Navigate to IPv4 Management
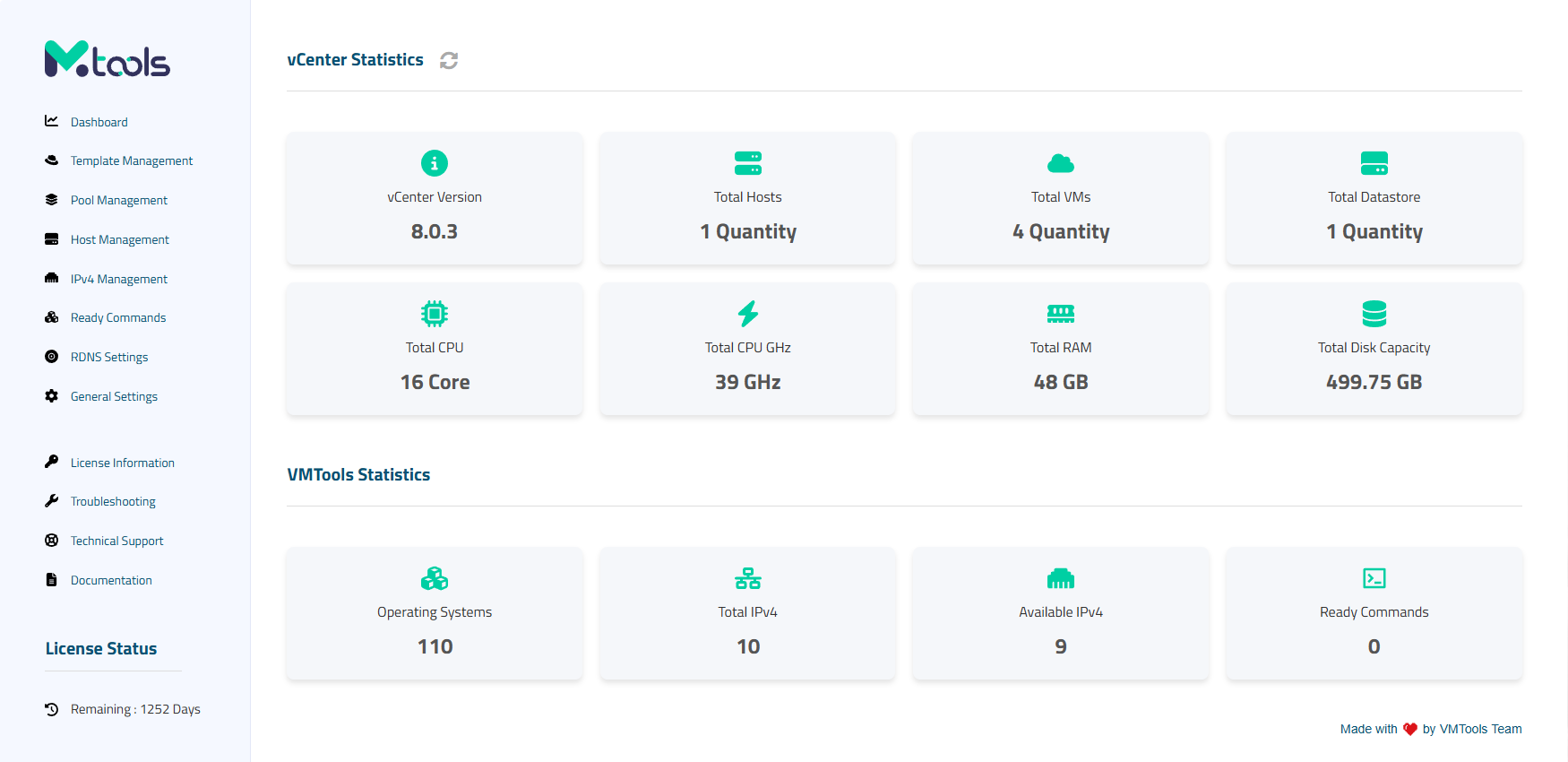 [x=119, y=279]
